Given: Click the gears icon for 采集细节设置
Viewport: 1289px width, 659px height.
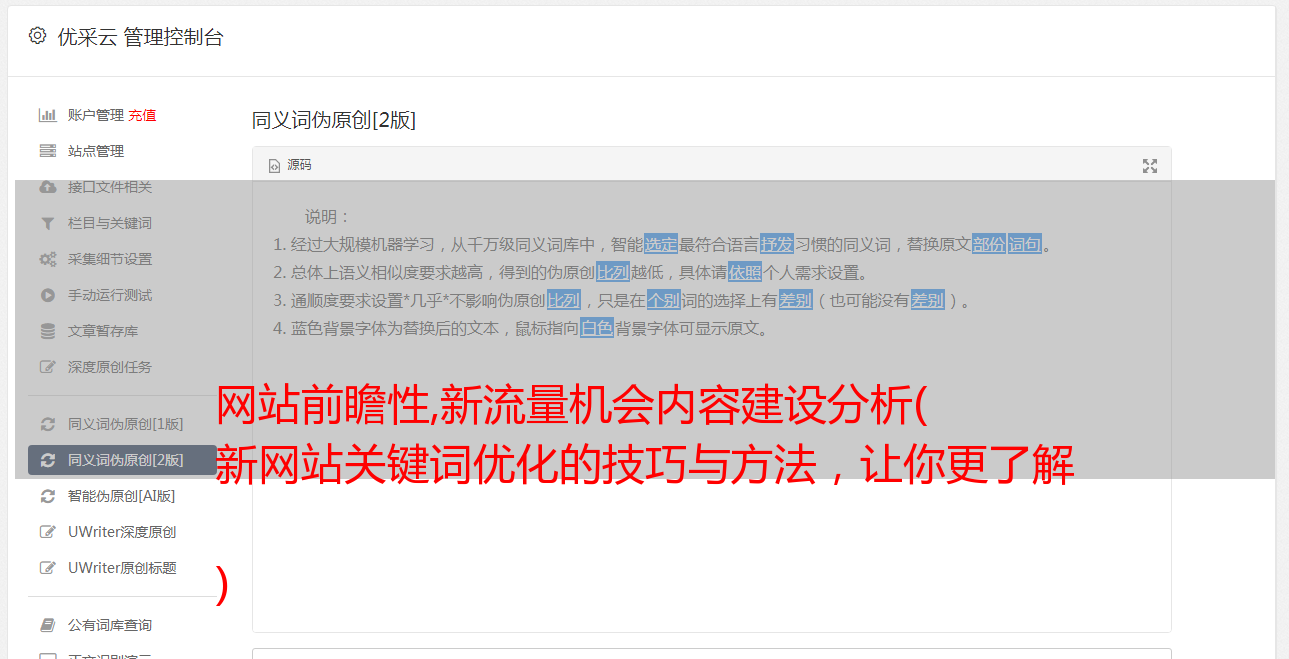Looking at the screenshot, I should click(x=47, y=259).
